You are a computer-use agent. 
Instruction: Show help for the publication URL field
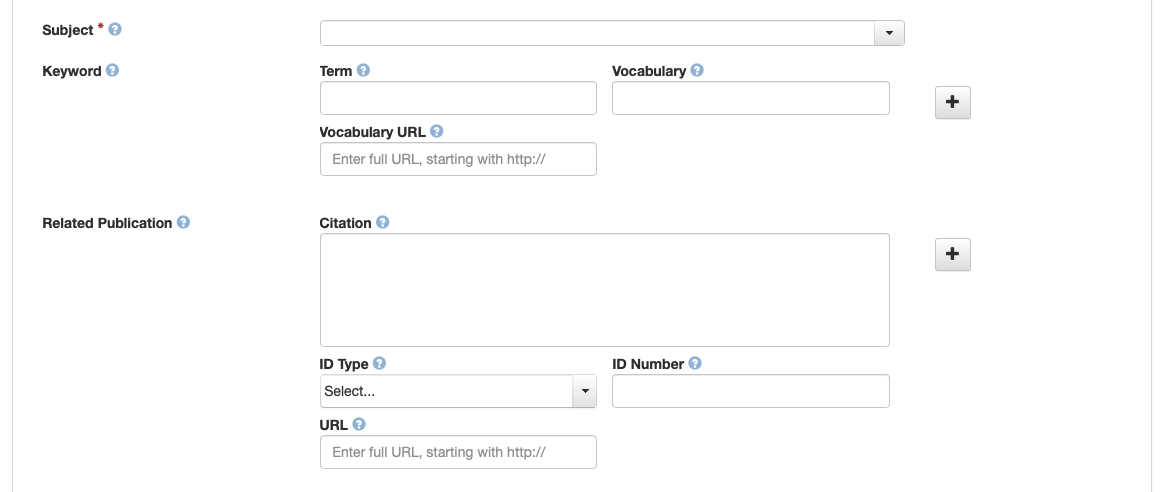click(x=359, y=424)
